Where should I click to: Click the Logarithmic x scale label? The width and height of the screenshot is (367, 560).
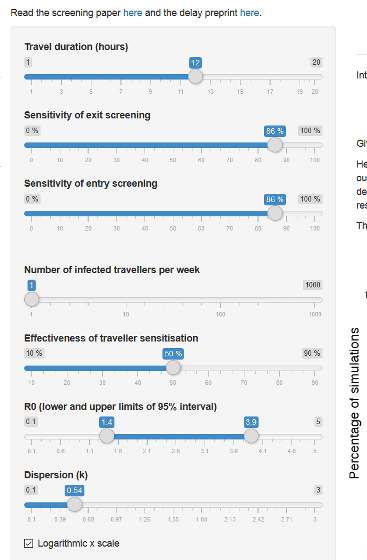tap(79, 544)
